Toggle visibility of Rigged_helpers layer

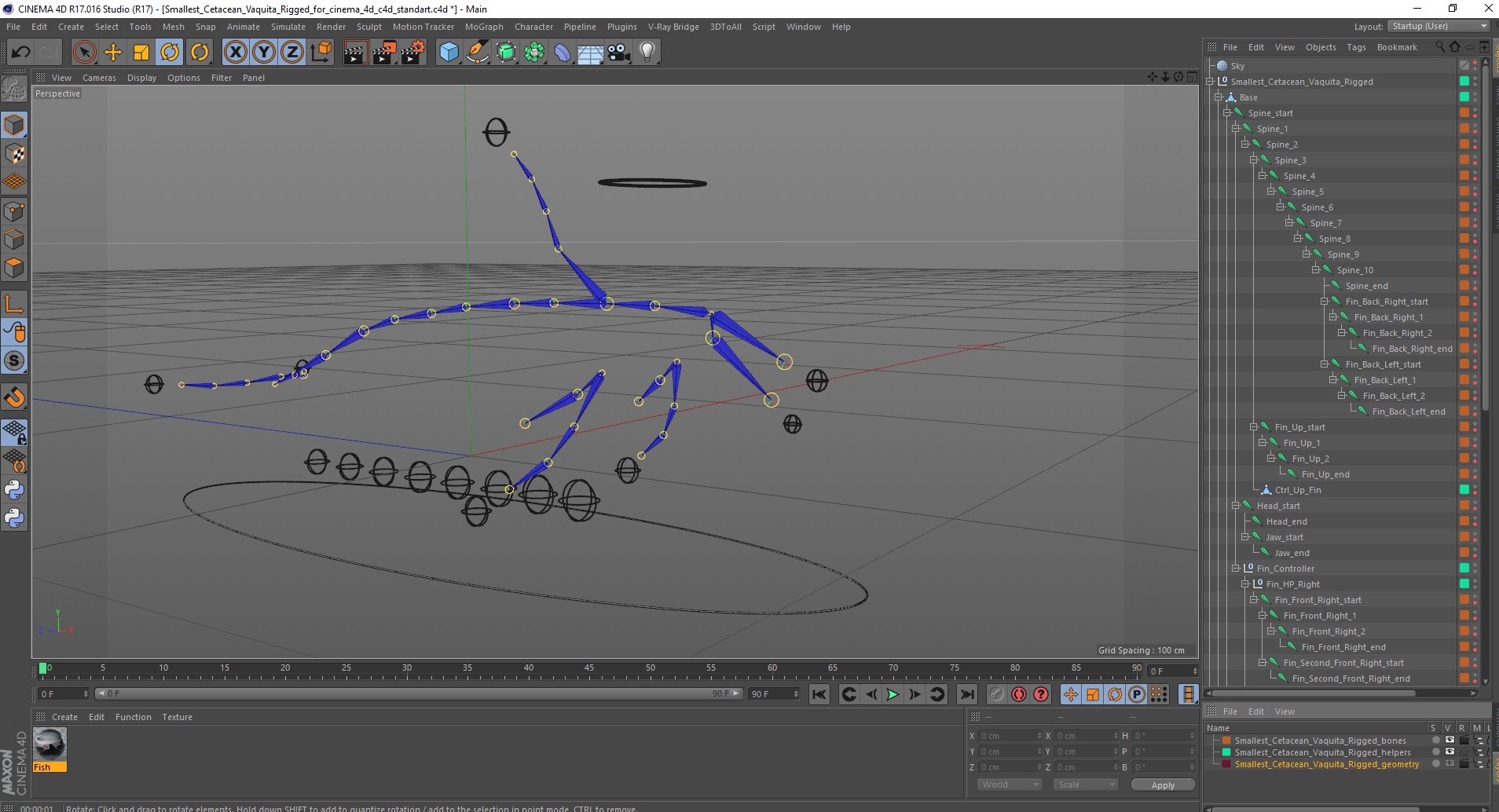coord(1450,752)
